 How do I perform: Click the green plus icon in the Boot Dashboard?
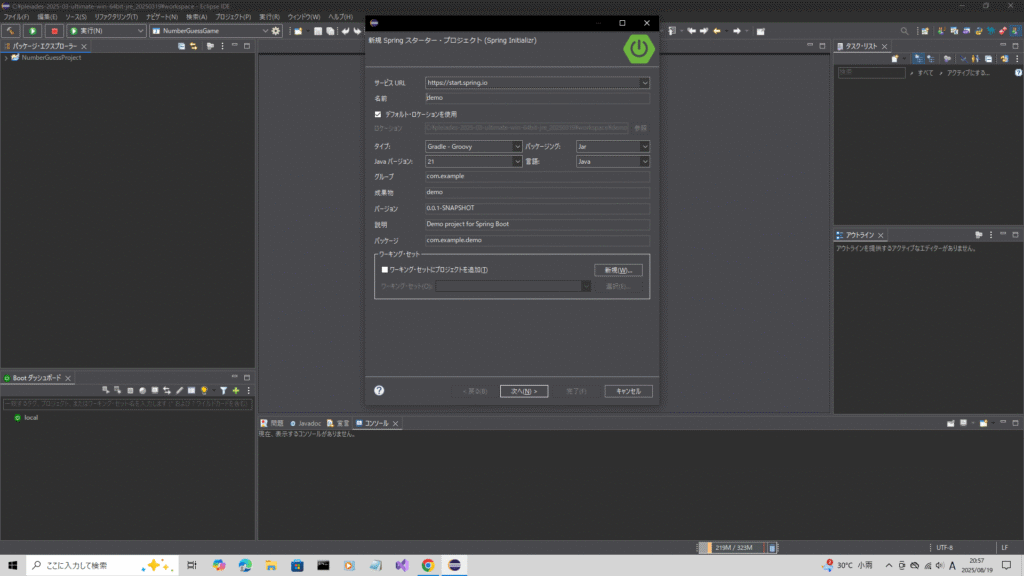point(236,391)
